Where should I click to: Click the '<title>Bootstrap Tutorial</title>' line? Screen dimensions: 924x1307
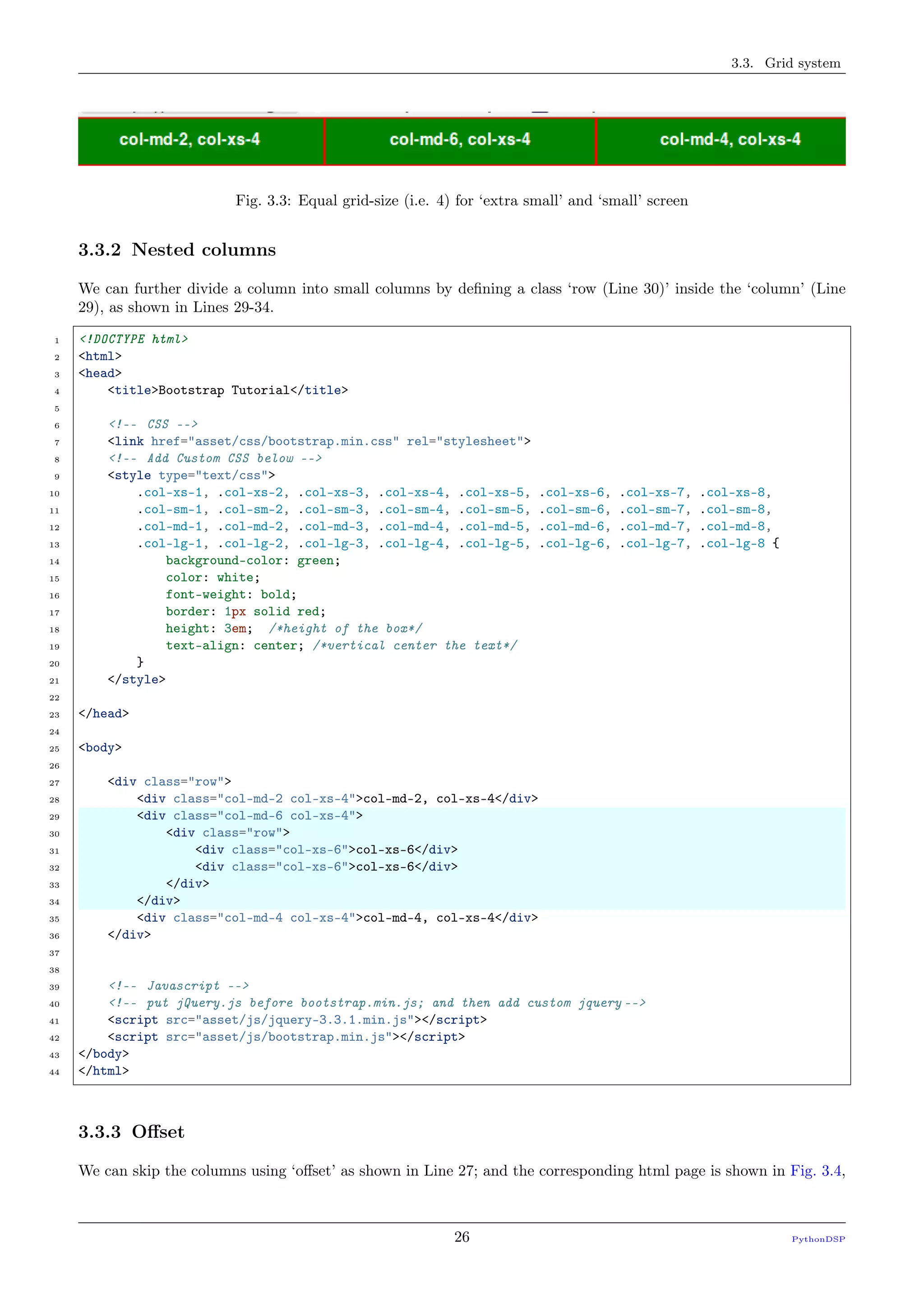coord(227,390)
